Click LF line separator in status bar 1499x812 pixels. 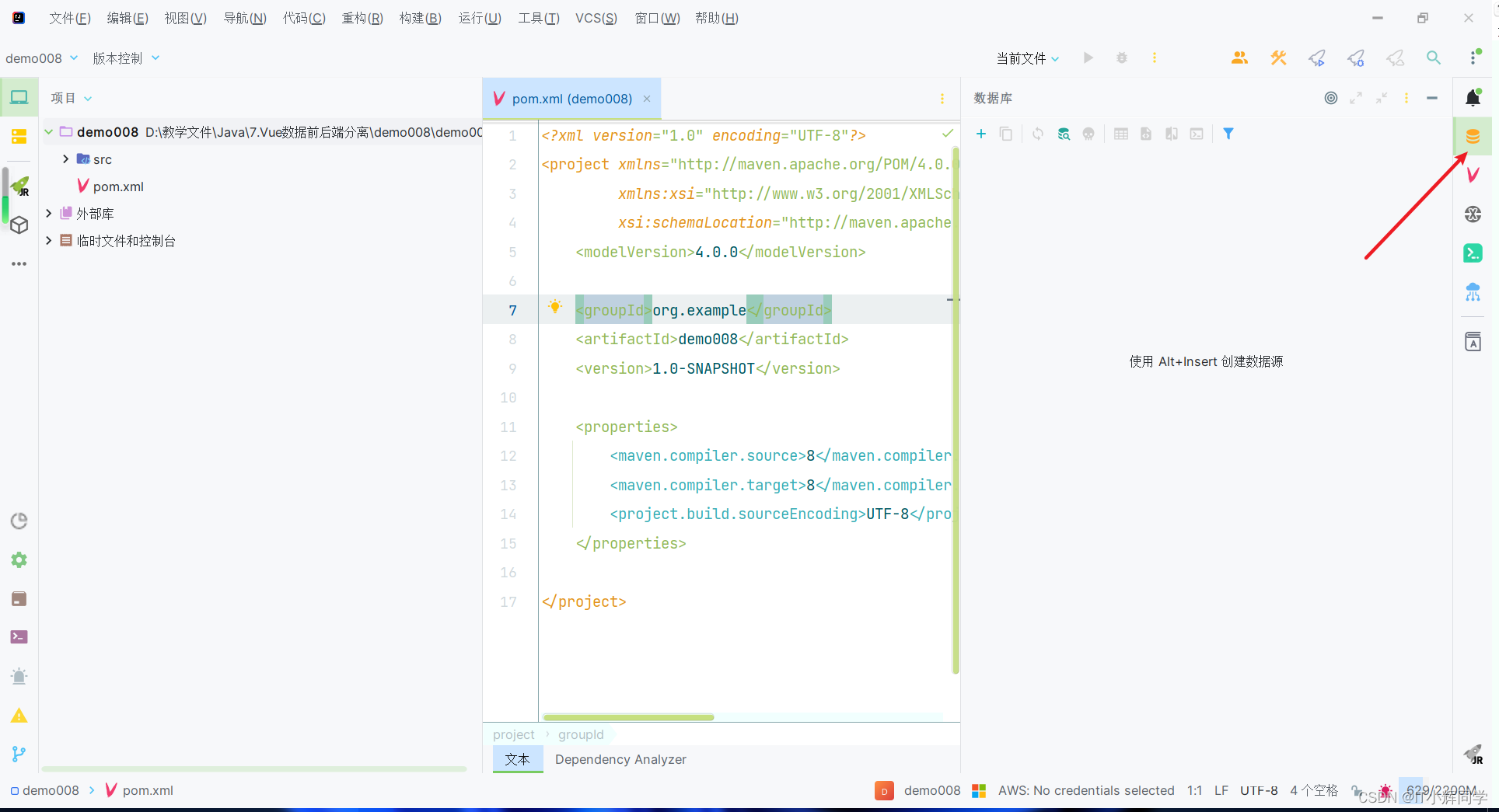(x=1221, y=790)
